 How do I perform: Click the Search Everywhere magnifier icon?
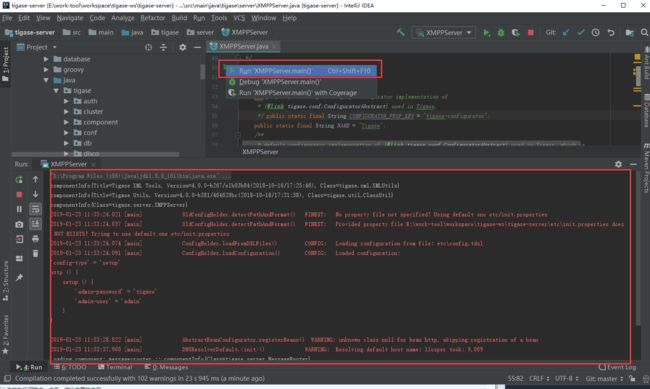(644, 32)
